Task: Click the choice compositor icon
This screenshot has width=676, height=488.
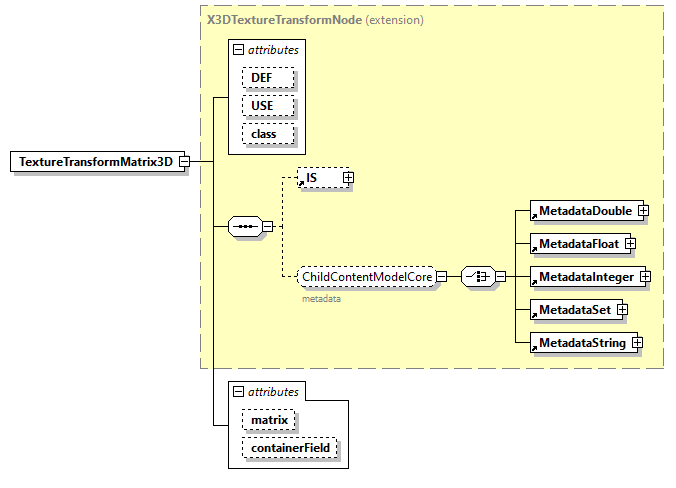Action: click(477, 277)
